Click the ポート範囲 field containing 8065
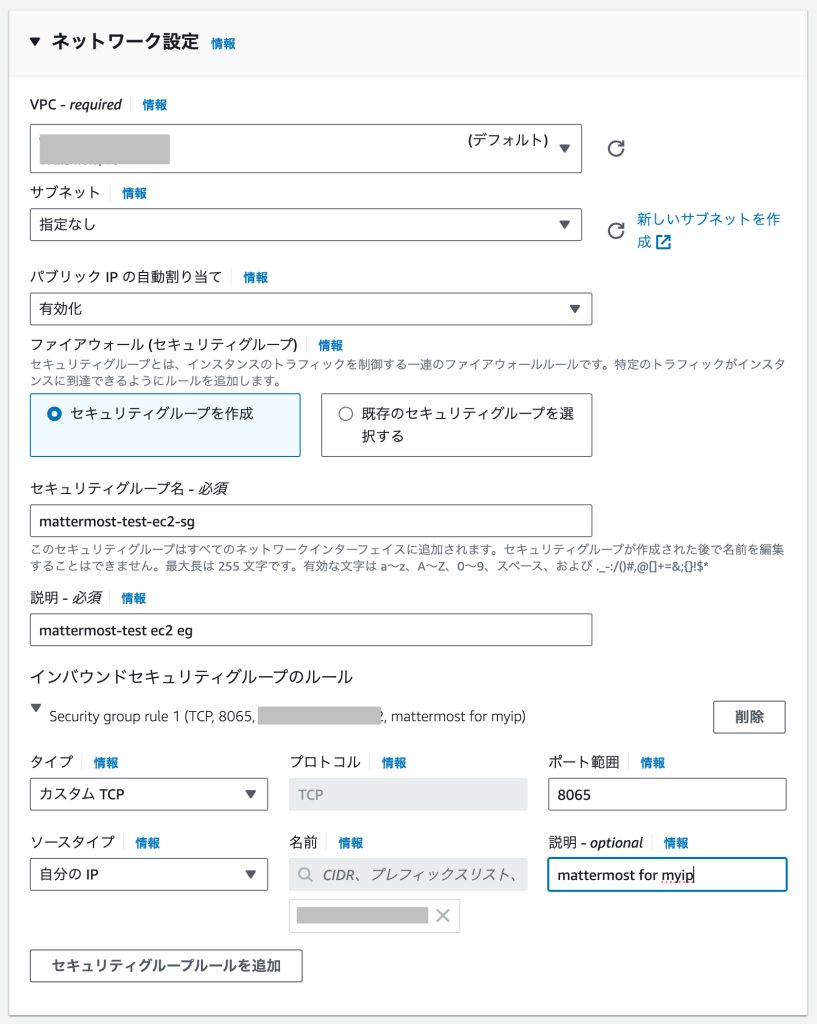 (667, 795)
